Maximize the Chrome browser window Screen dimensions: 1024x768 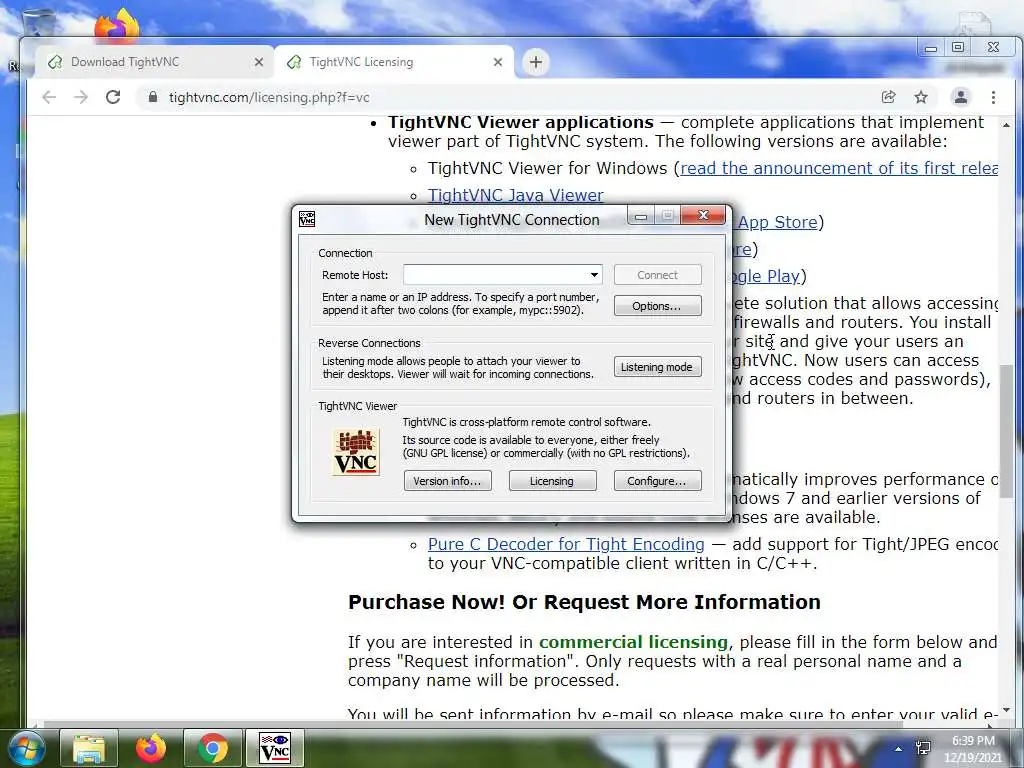tap(958, 48)
